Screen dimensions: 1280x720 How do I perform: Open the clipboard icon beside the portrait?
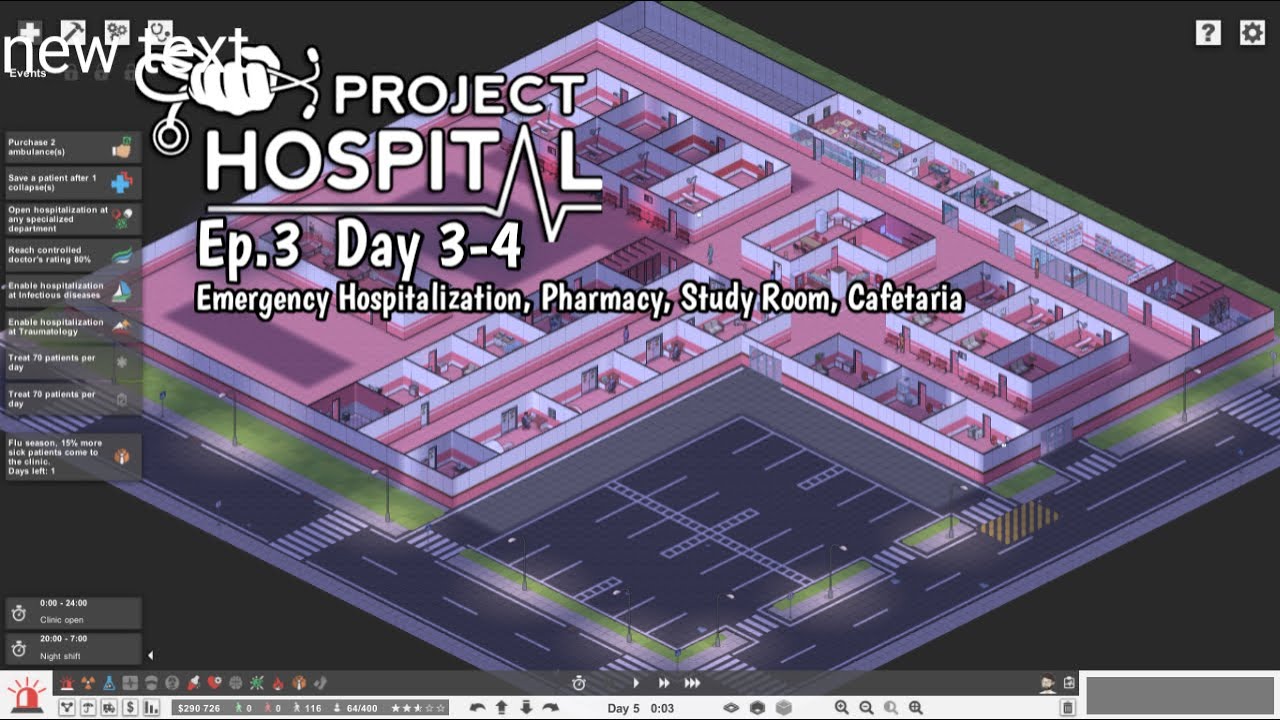point(1069,683)
